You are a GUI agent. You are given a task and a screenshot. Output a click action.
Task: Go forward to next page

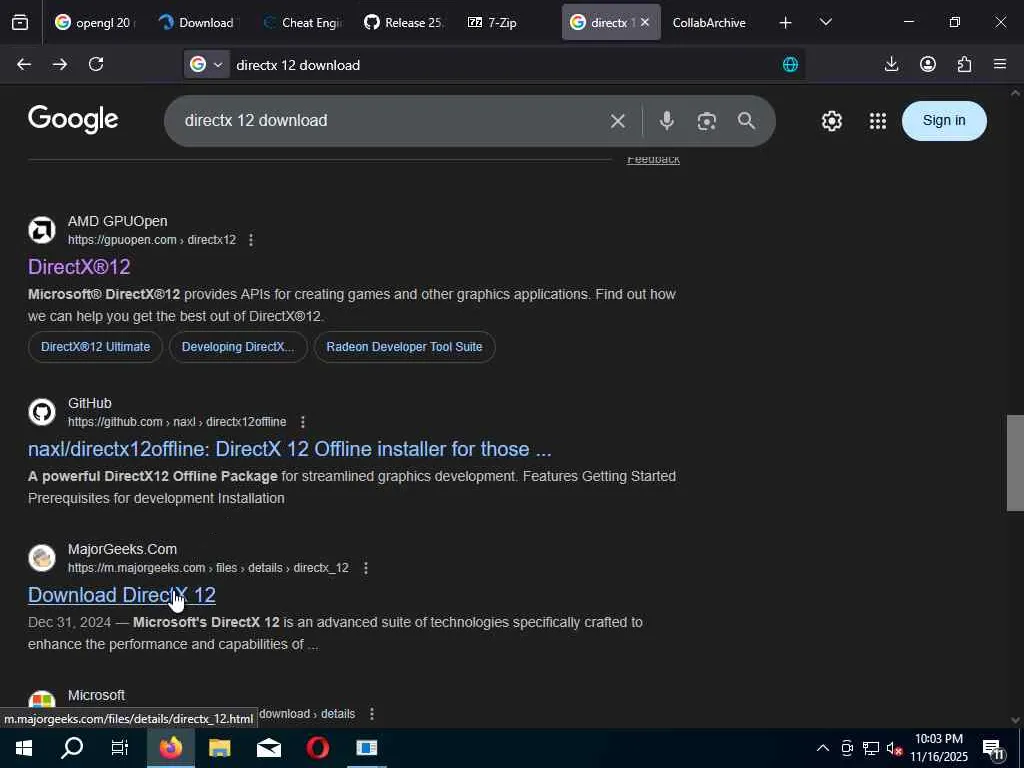click(60, 64)
